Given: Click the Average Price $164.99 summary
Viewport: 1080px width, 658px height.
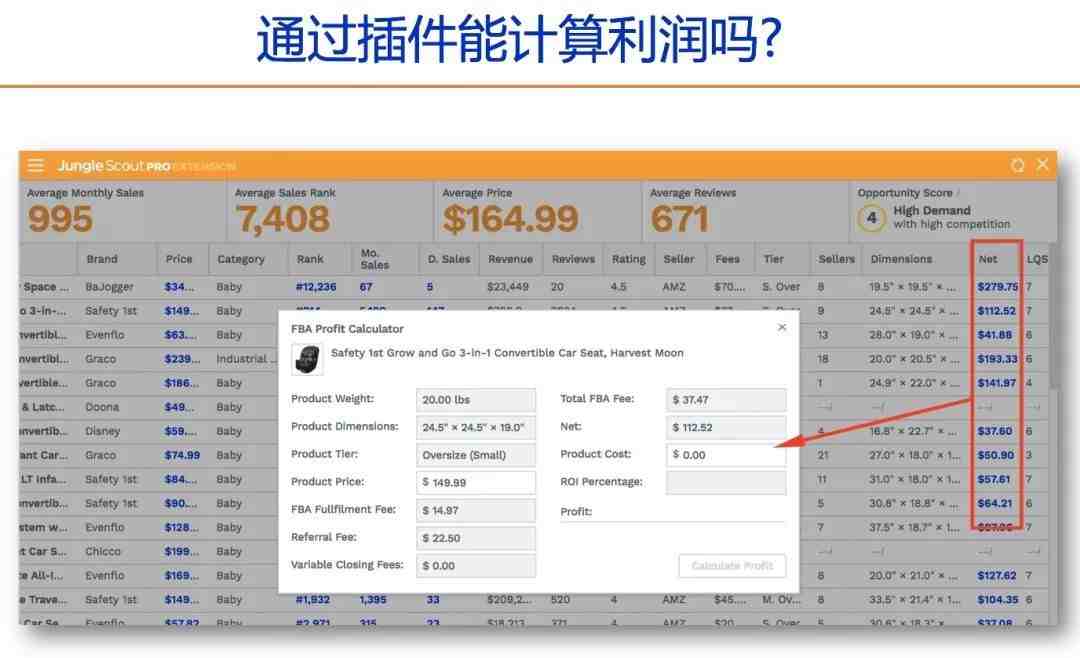Looking at the screenshot, I should click(510, 218).
